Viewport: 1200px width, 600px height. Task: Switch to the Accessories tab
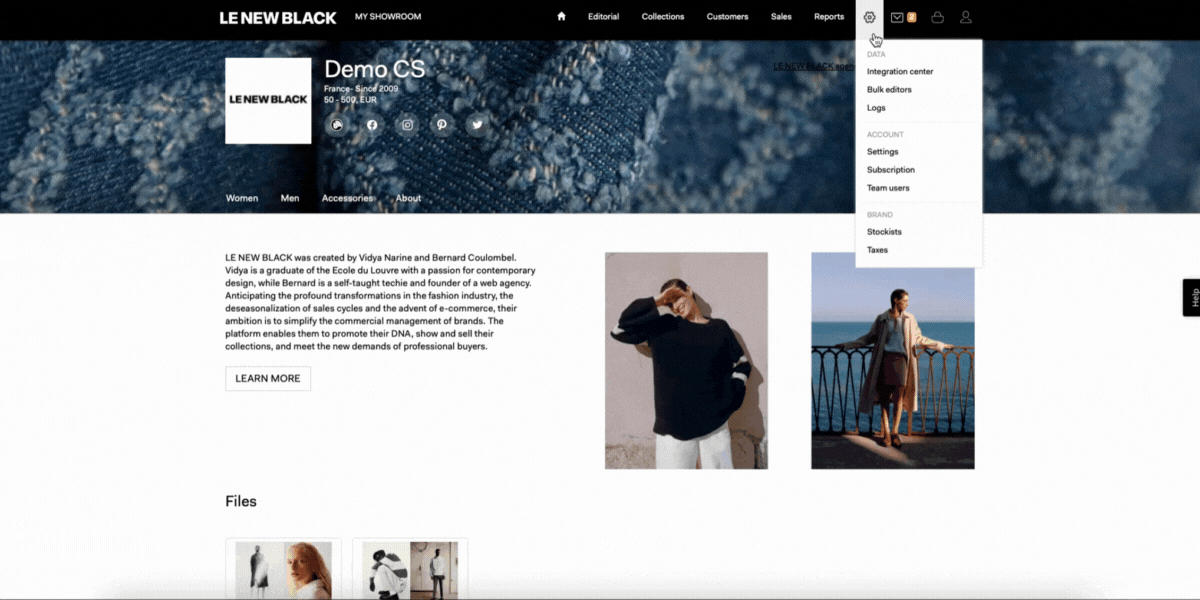tap(347, 198)
